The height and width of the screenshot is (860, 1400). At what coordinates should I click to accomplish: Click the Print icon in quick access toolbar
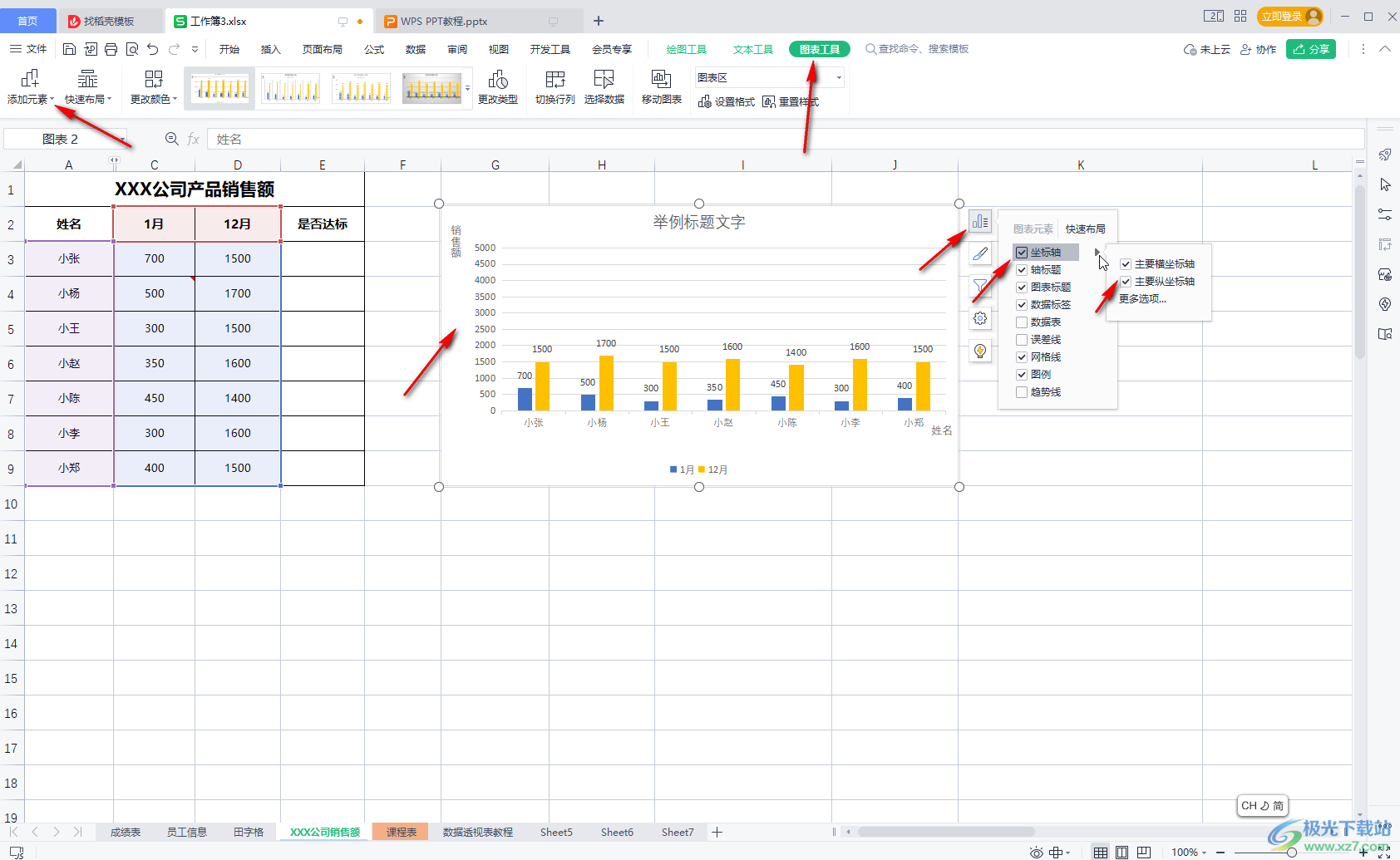click(x=111, y=49)
